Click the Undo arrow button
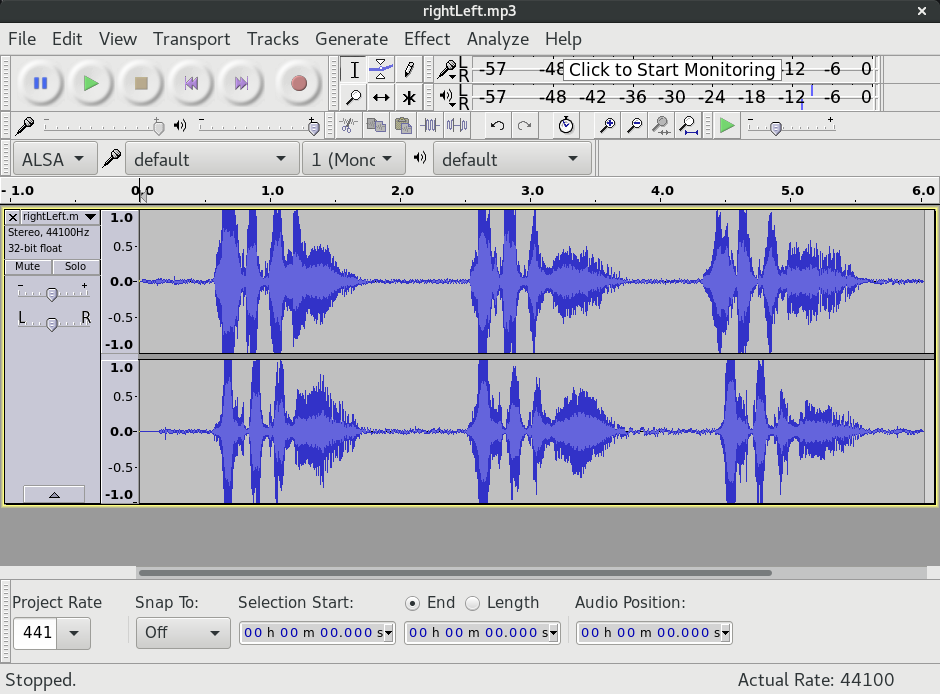Screen dimensions: 940x694 click(497, 125)
